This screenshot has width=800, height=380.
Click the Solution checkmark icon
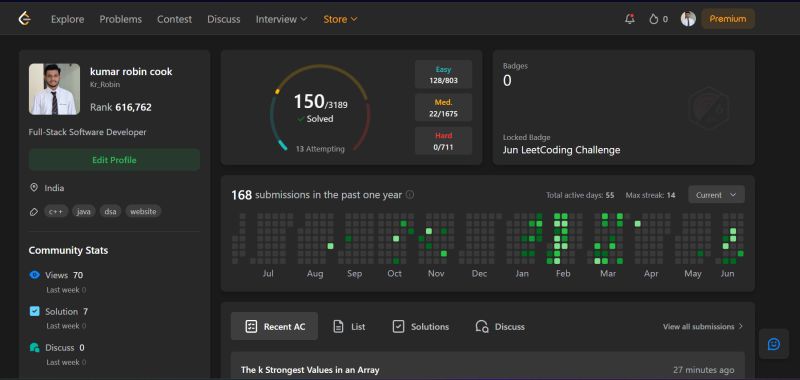(x=34, y=311)
